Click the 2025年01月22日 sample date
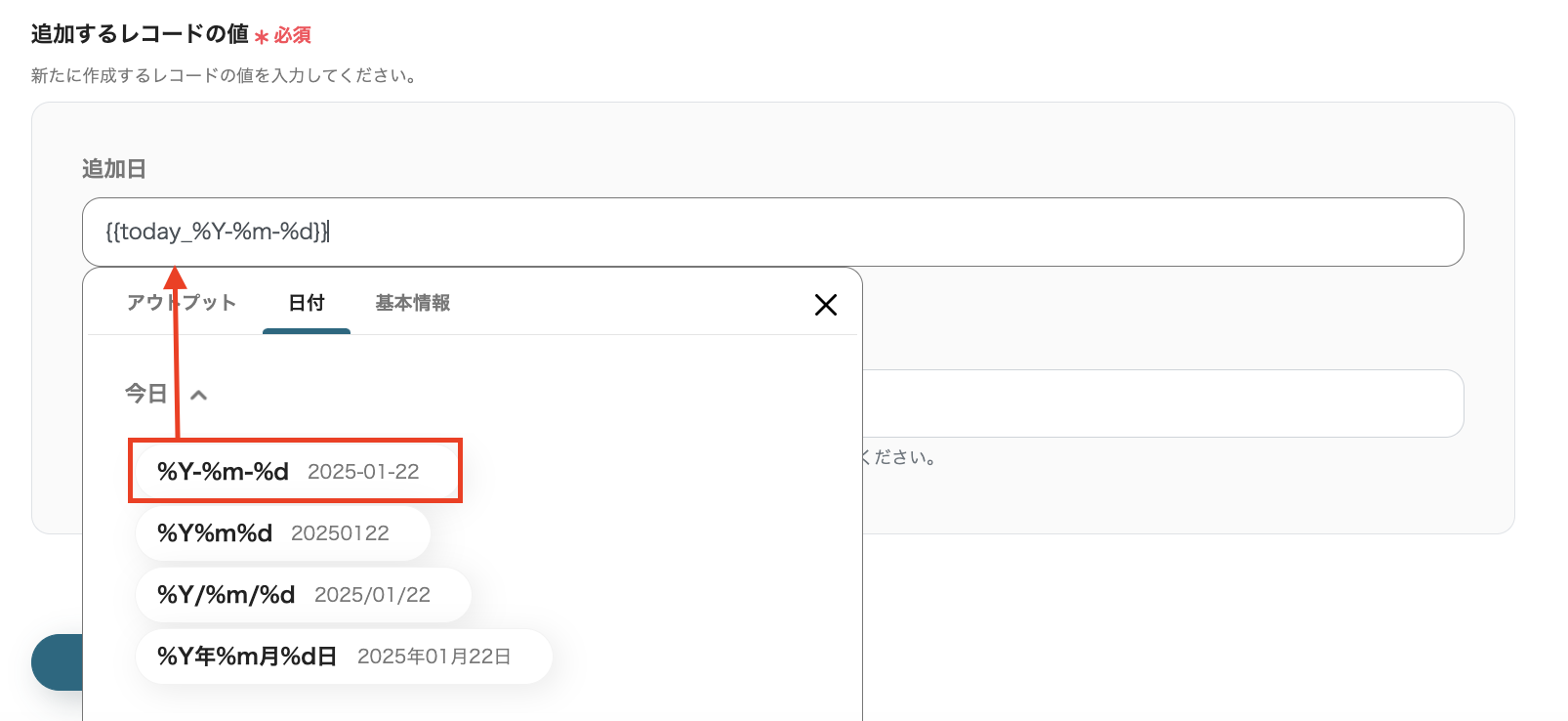This screenshot has width=1568, height=721. point(433,657)
